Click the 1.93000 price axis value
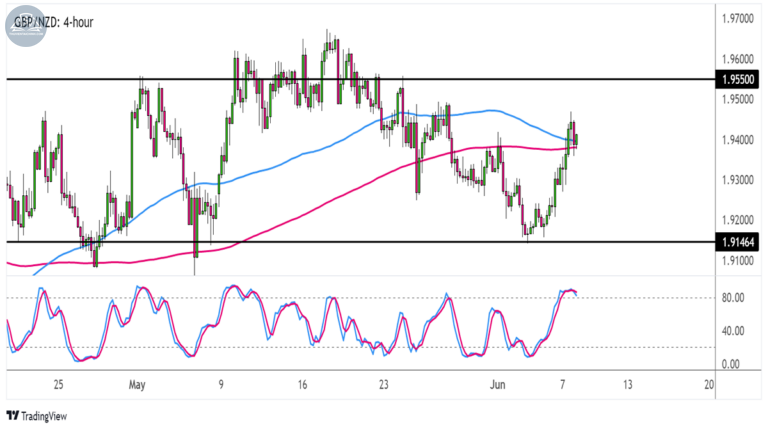The image size is (768, 432). coord(738,180)
